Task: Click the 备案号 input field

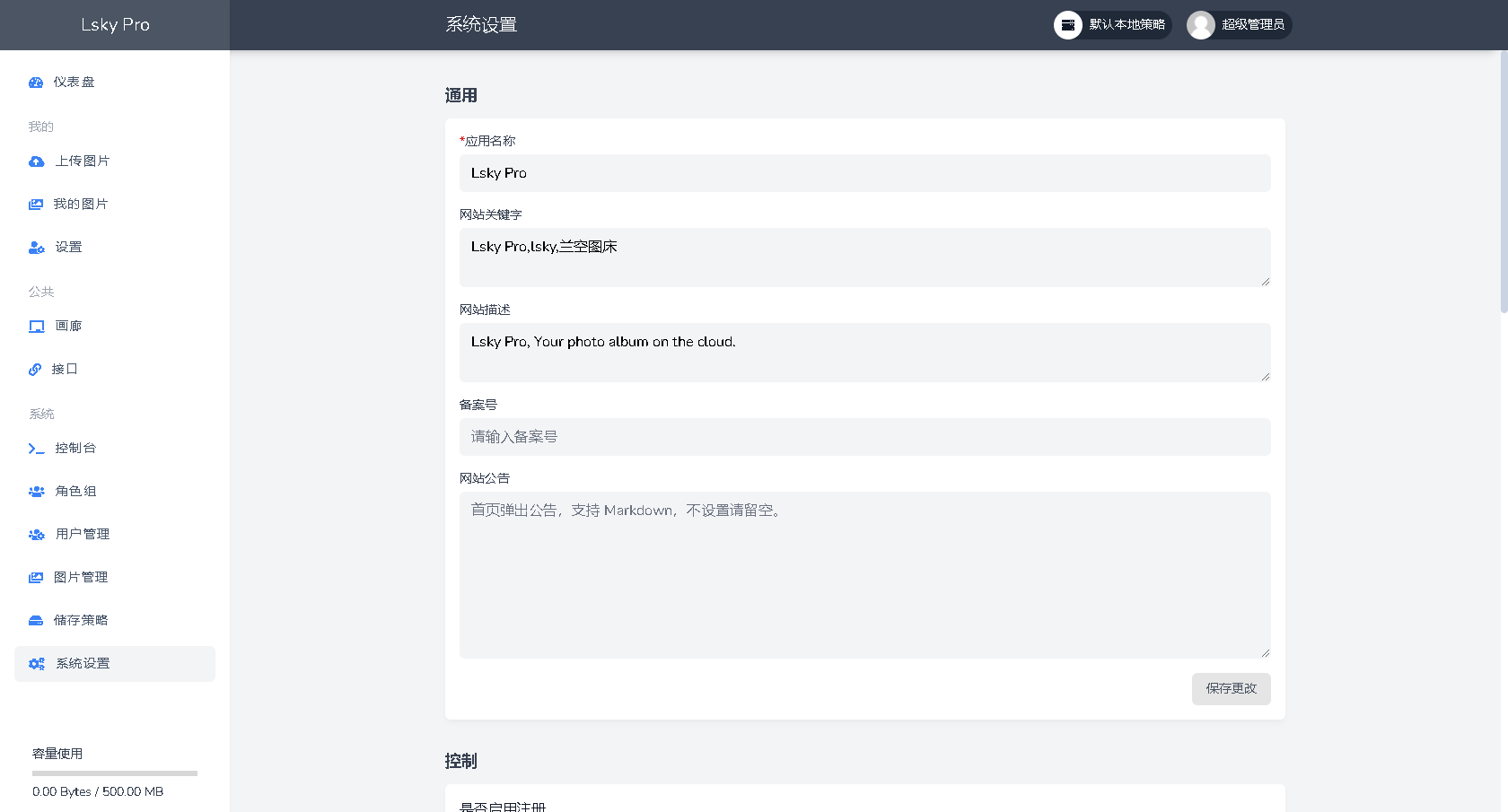Action: coord(865,437)
